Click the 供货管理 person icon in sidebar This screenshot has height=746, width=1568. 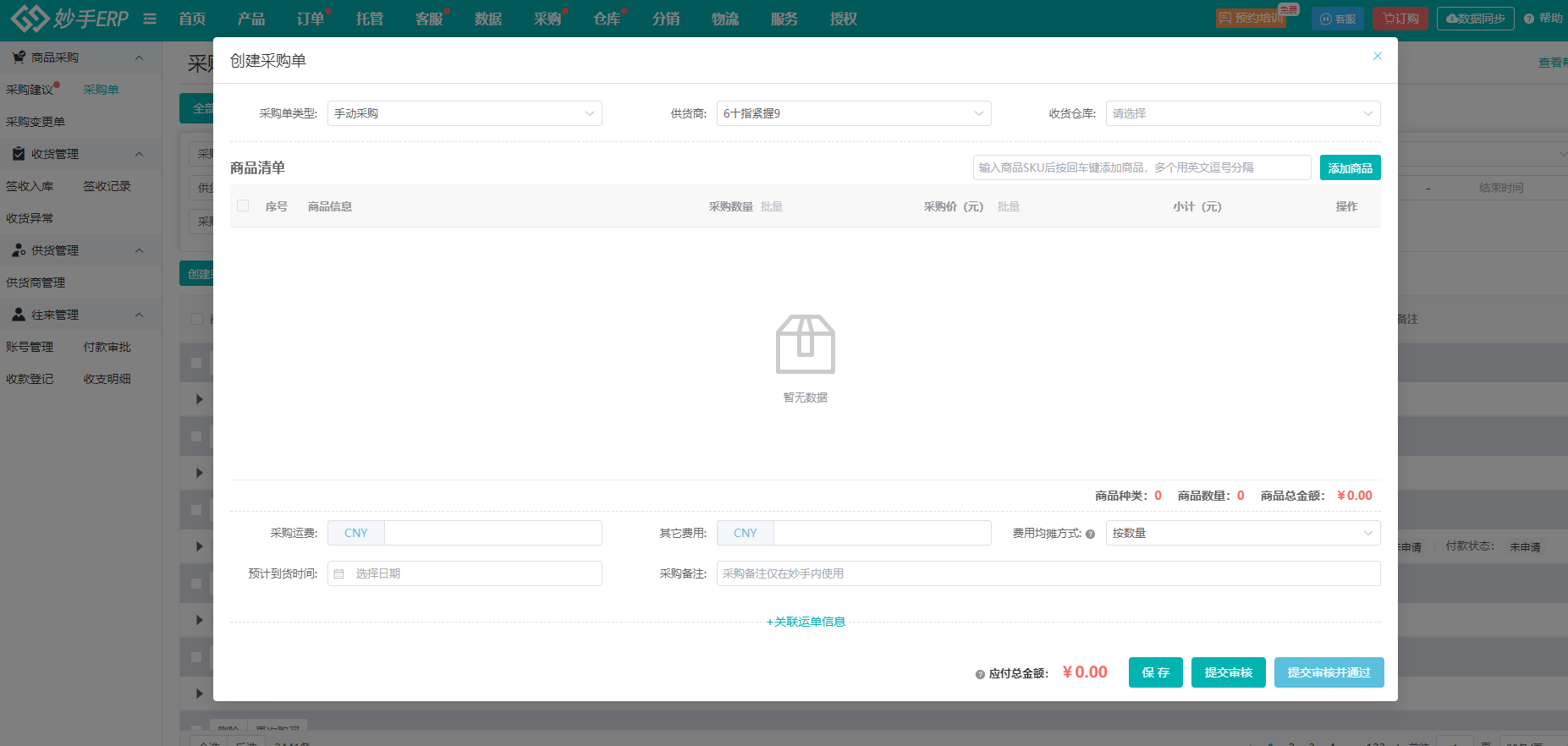pyautogui.click(x=18, y=250)
